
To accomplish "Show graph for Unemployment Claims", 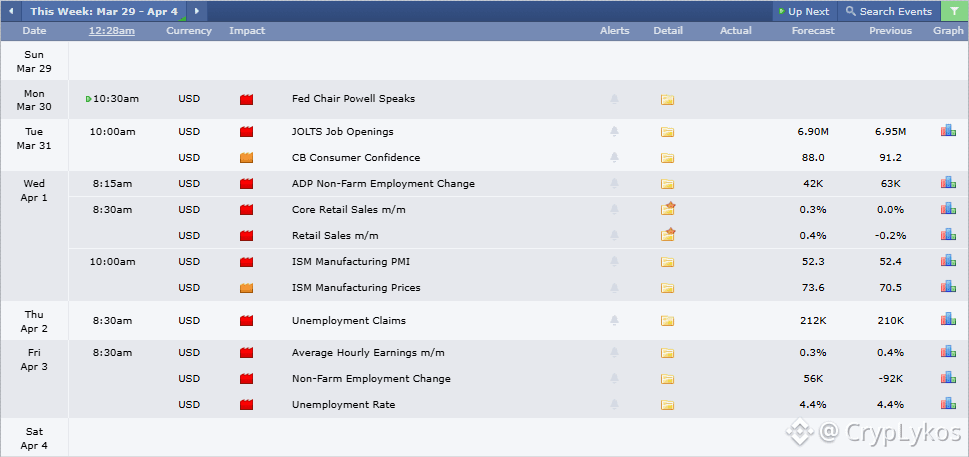I will (x=949, y=319).
